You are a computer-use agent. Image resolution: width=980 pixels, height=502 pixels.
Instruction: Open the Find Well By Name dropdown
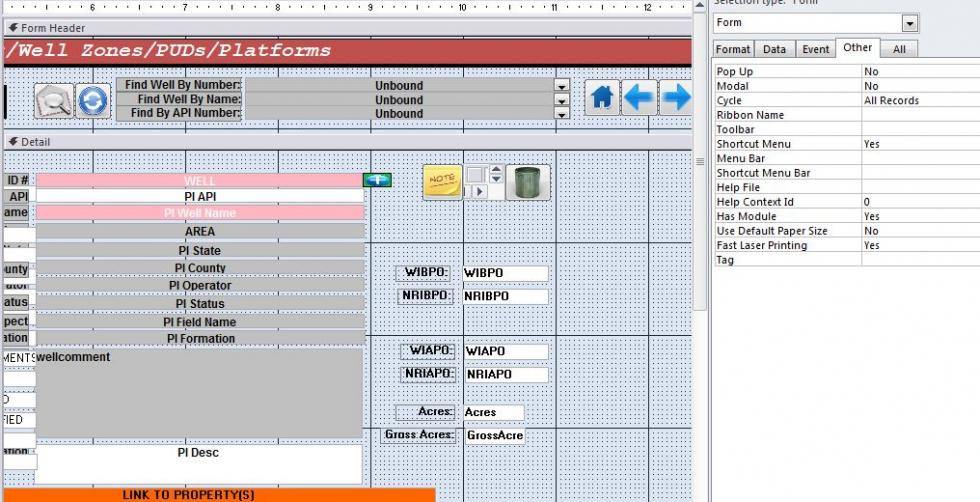tap(562, 100)
